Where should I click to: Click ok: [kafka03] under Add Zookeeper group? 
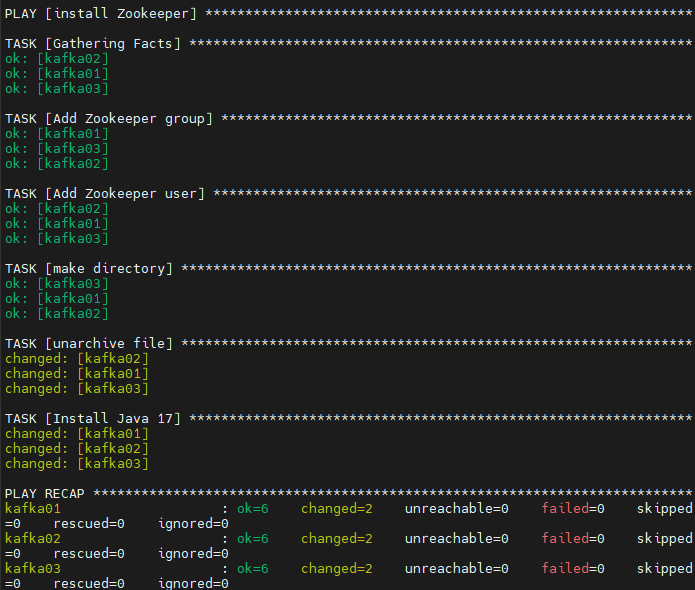[57, 148]
